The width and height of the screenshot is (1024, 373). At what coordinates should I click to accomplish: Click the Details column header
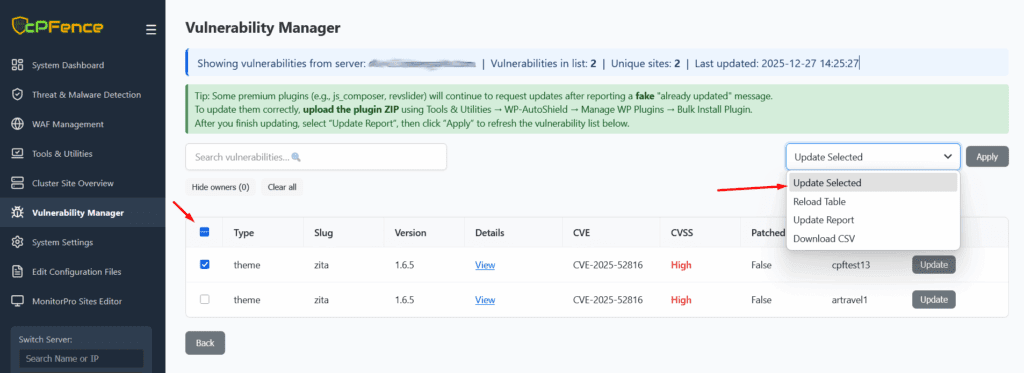(x=490, y=233)
